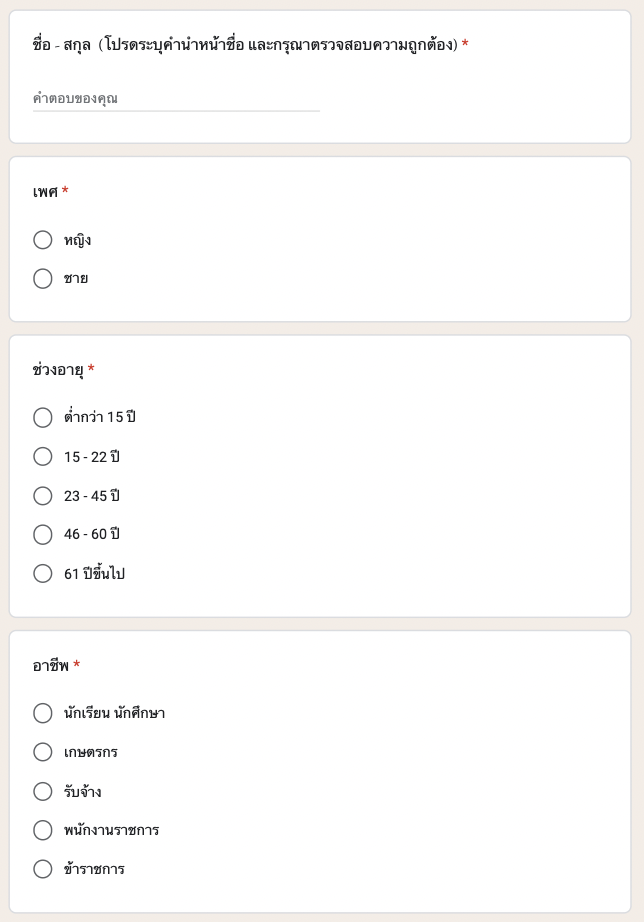Click the required asterisk beside 'อาชีพ'
The height and width of the screenshot is (922, 644).
(x=77, y=664)
